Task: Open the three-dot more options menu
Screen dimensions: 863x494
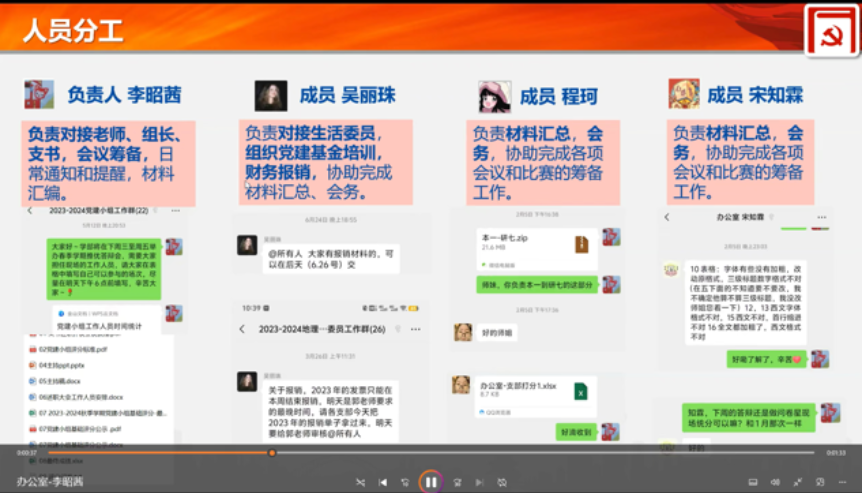Action: (x=843, y=482)
